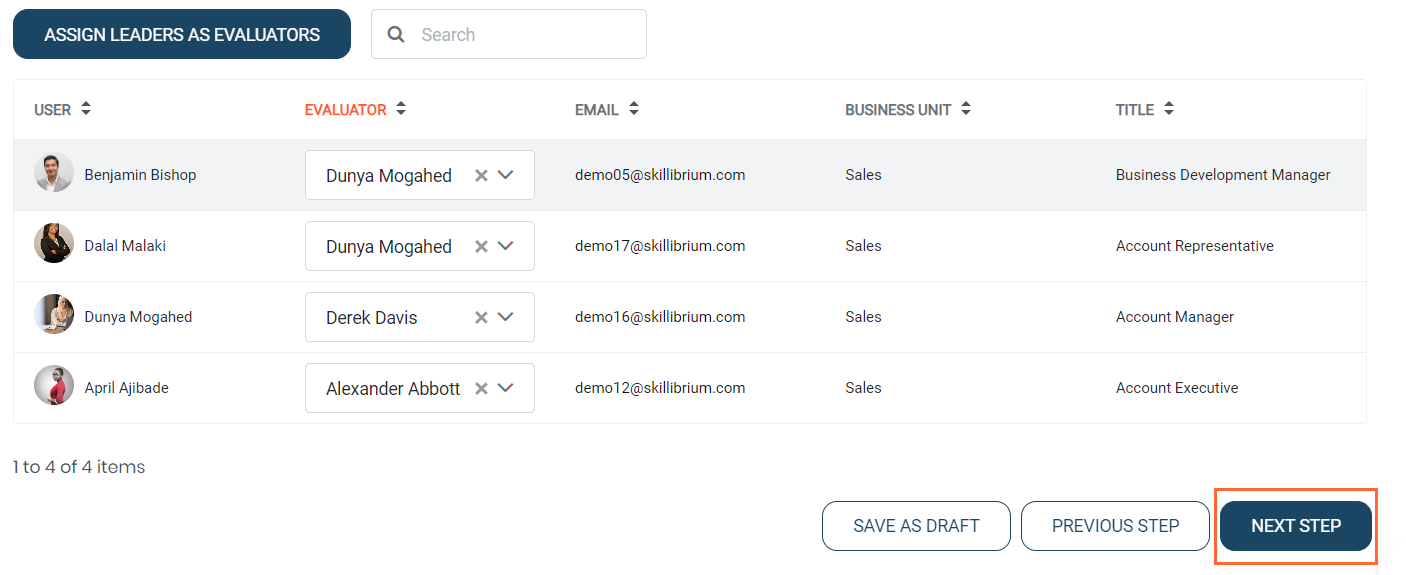The height and width of the screenshot is (575, 1406).
Task: Sort by User column arrows
Action: coord(86,109)
